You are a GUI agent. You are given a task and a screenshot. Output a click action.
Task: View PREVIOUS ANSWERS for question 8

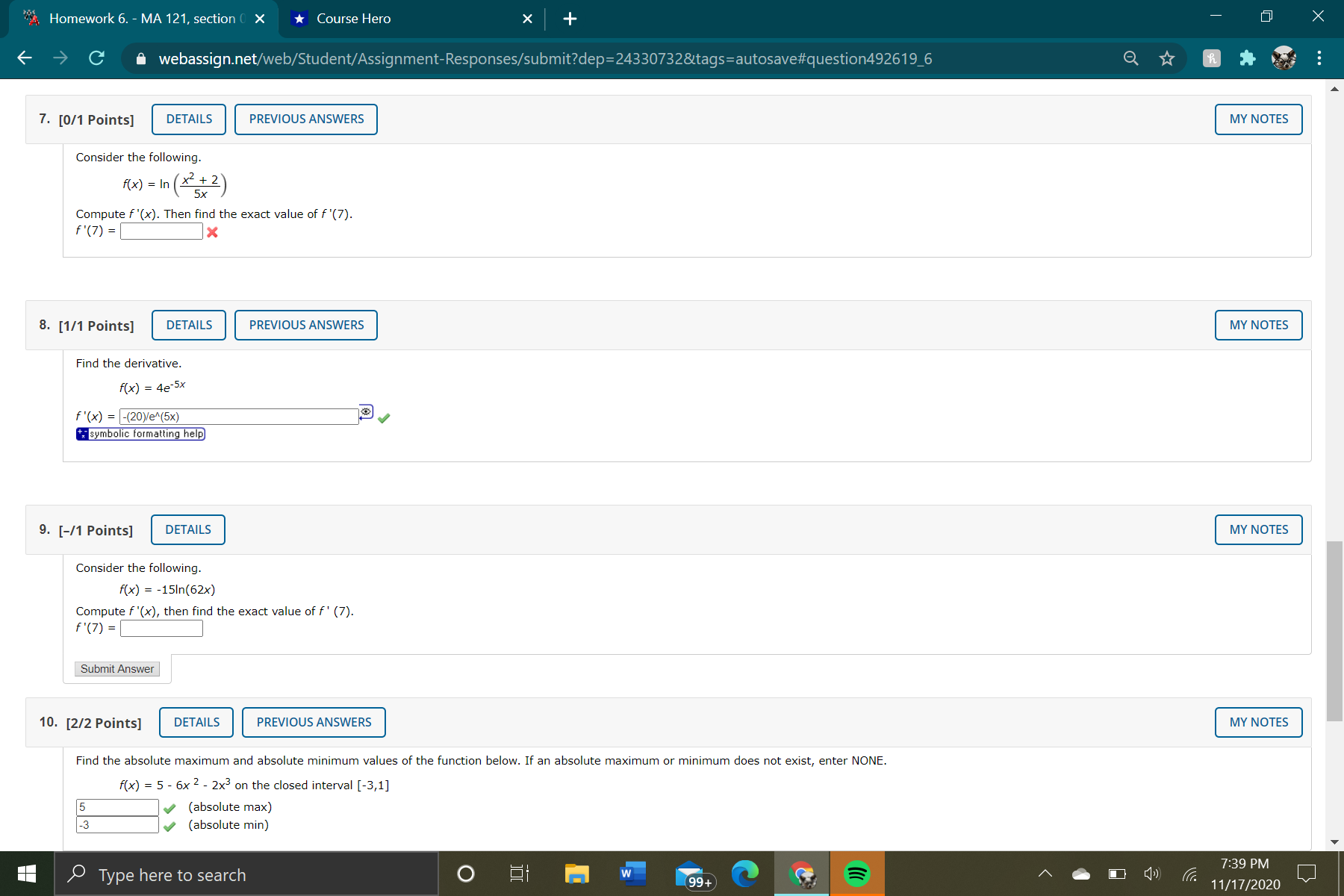[x=306, y=326]
